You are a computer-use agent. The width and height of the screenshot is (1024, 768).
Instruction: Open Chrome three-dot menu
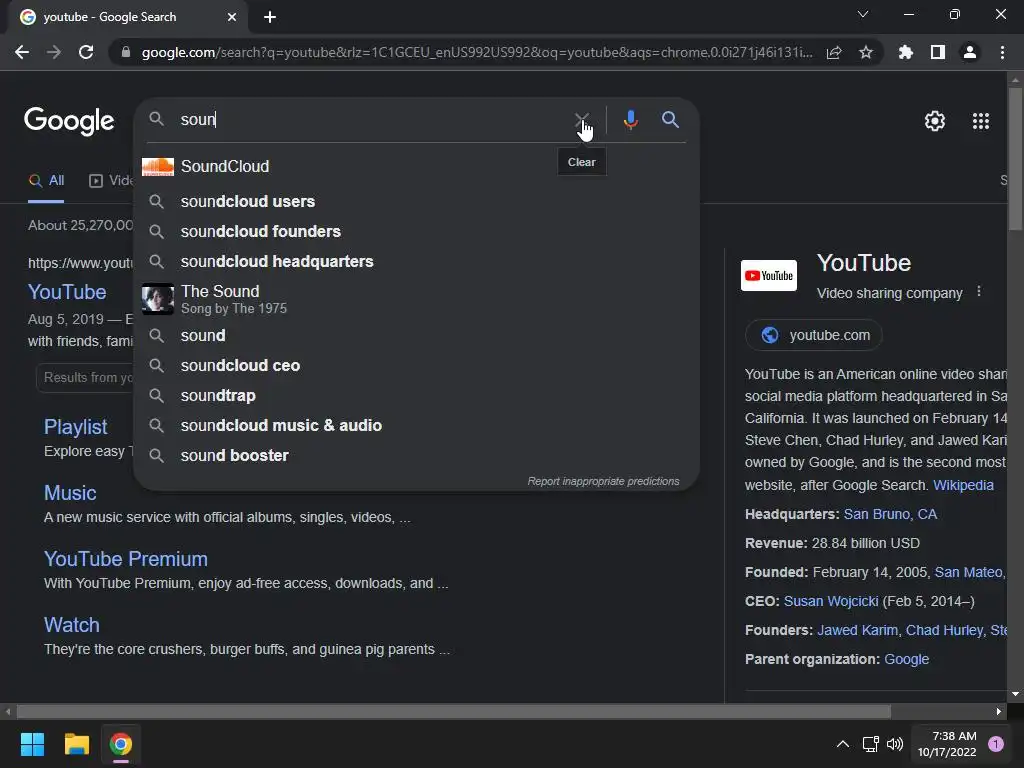pos(1002,52)
